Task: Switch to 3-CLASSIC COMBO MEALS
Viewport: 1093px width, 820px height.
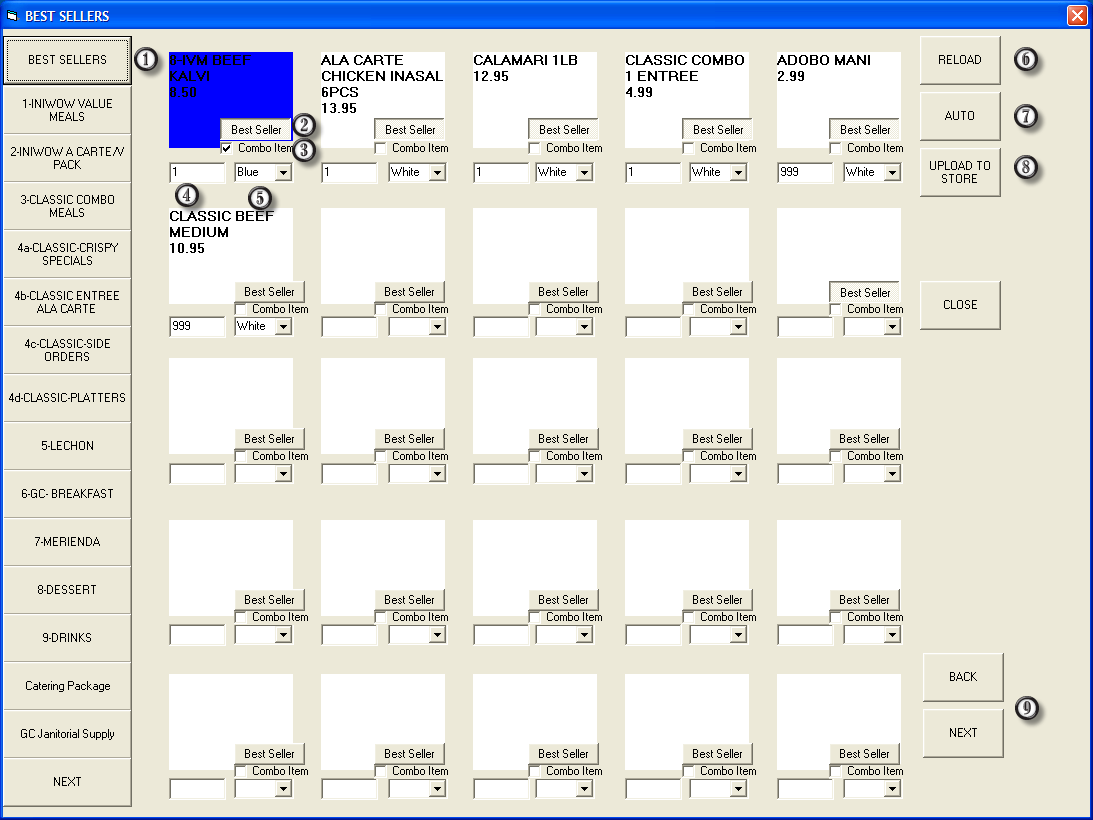Action: [x=67, y=206]
